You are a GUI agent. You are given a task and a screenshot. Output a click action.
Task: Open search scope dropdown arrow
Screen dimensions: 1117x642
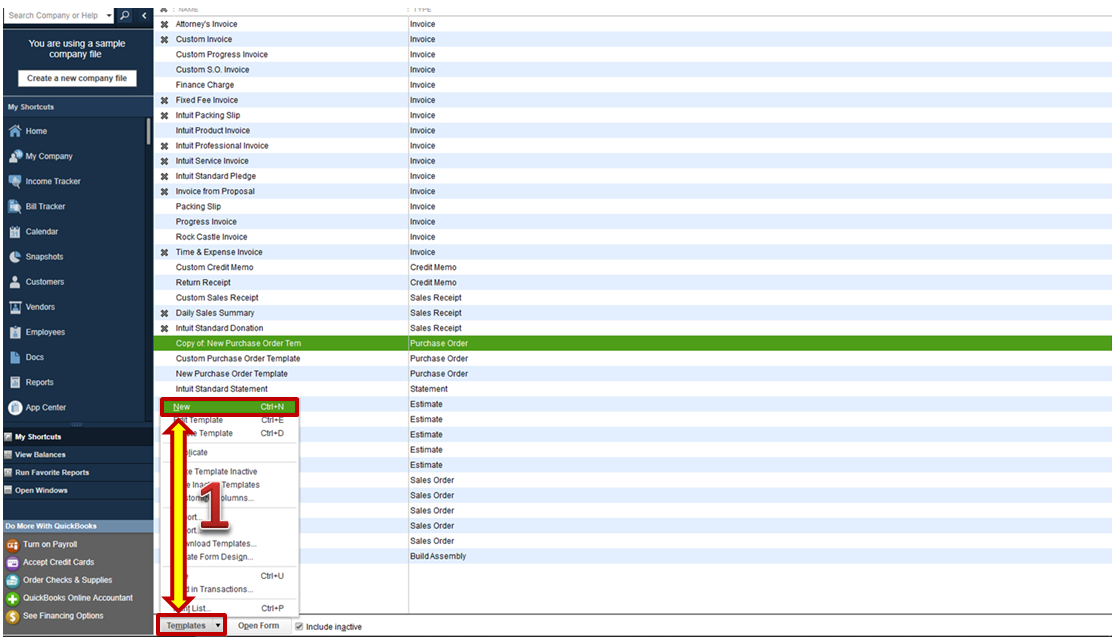(x=109, y=15)
